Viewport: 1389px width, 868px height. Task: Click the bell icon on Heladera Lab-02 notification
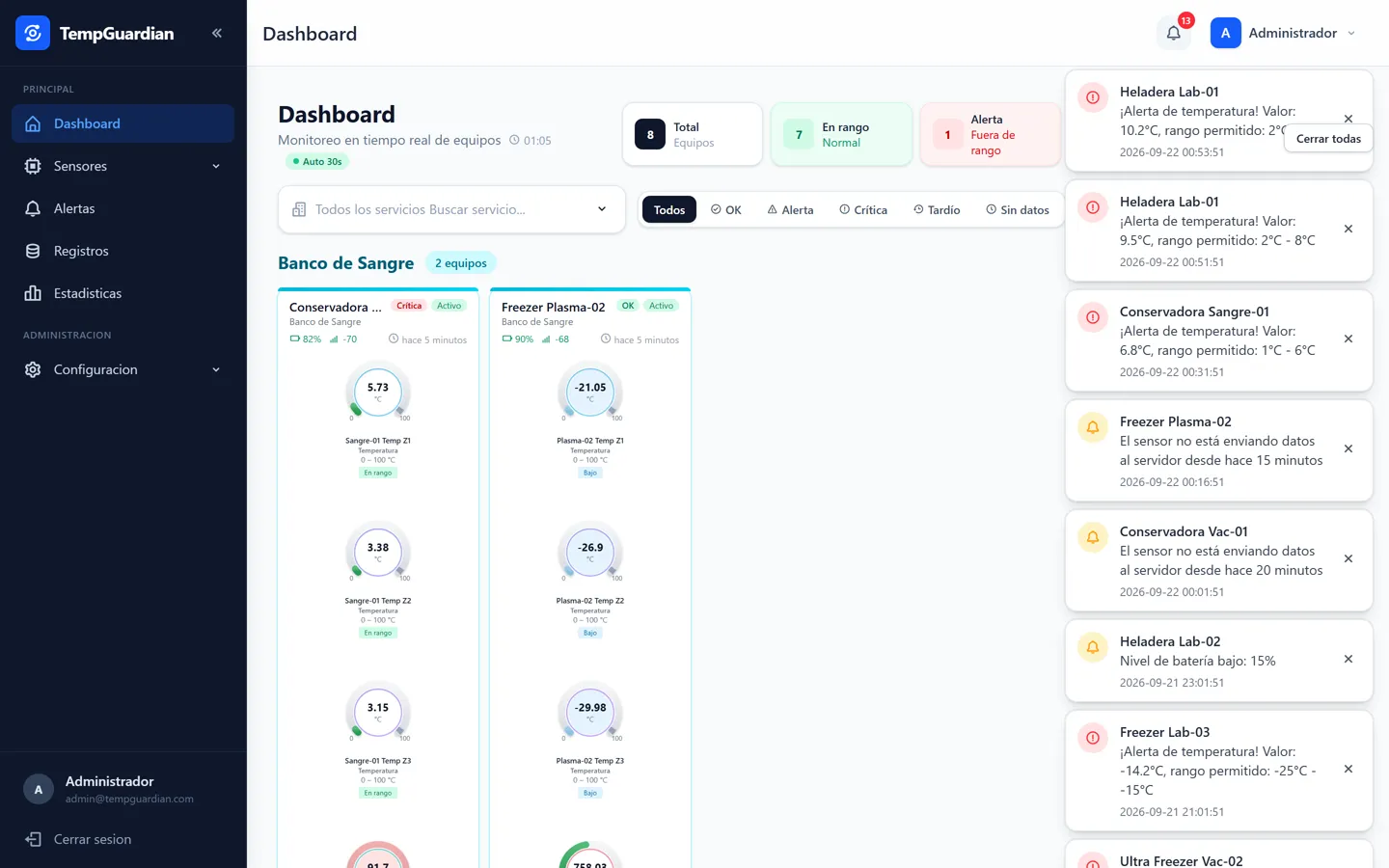click(x=1093, y=647)
